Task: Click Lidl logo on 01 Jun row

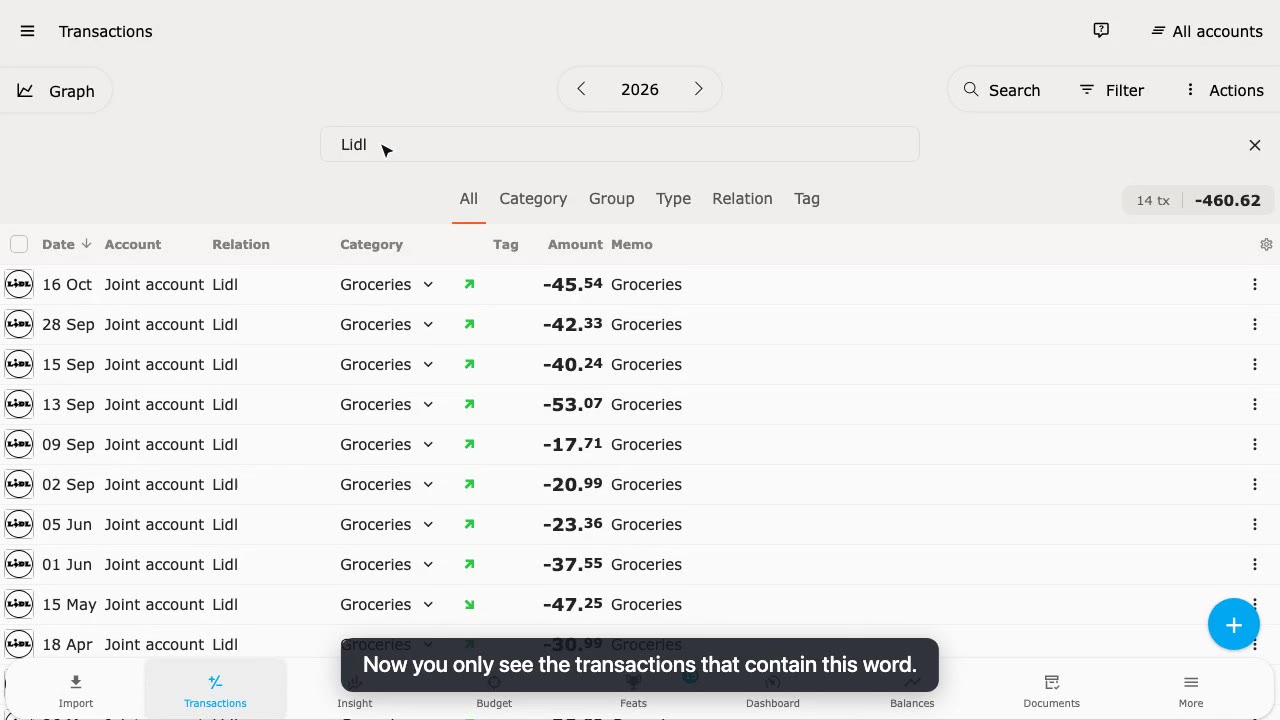Action: coord(19,564)
